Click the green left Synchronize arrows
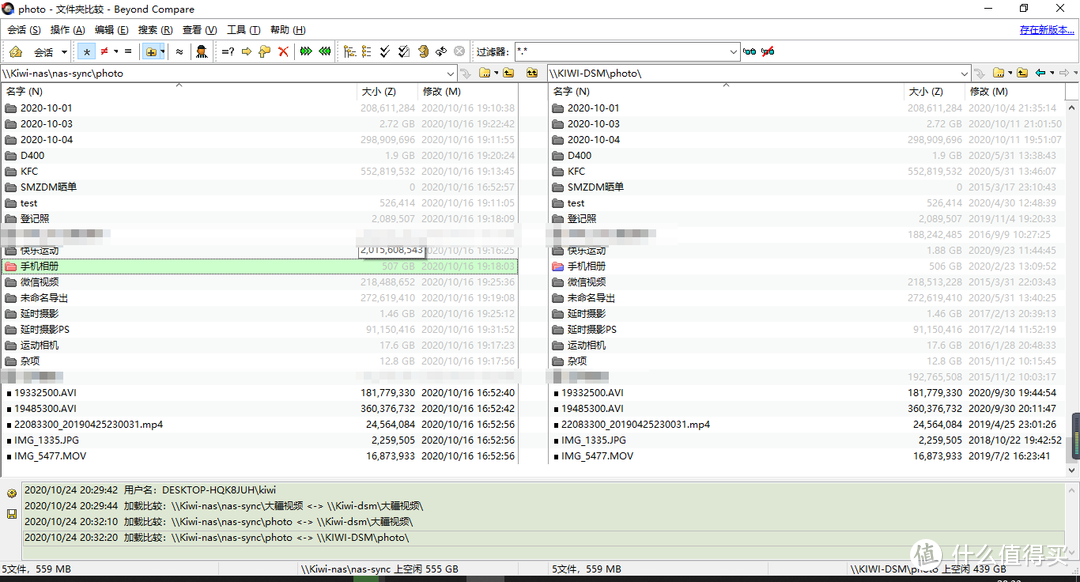The width and height of the screenshot is (1080, 582). click(324, 52)
